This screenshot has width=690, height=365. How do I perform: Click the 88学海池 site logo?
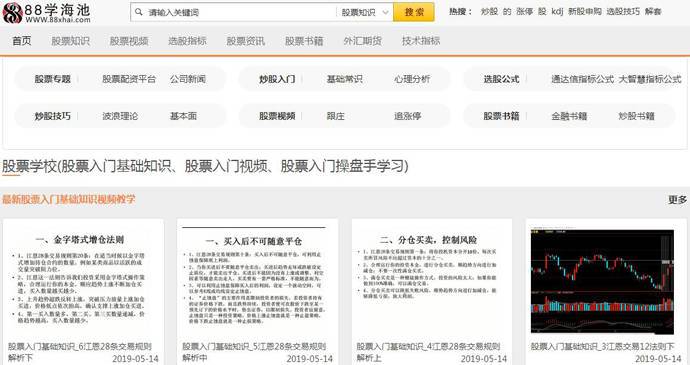47,13
